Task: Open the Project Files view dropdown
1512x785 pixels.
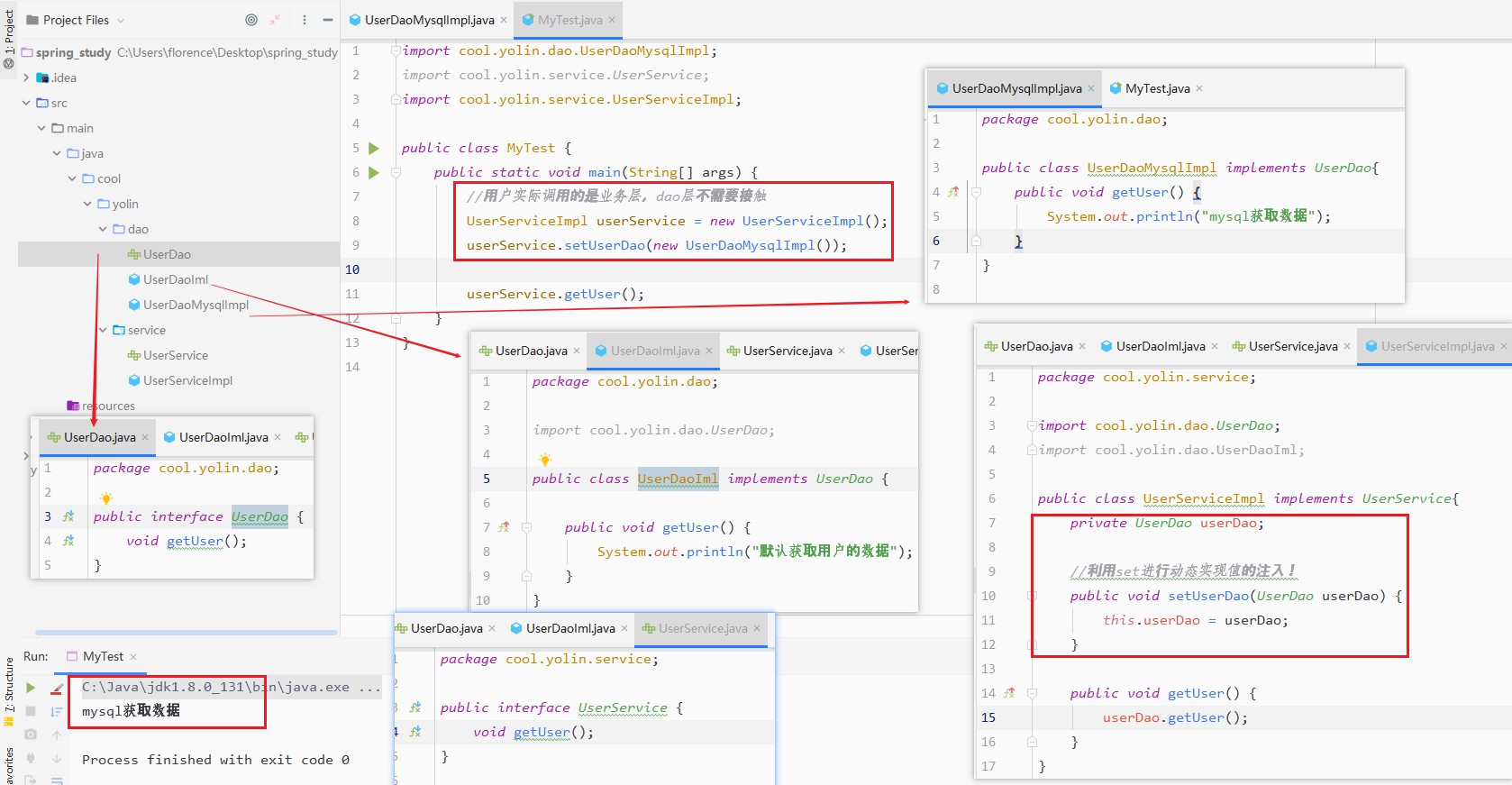Action: click(77, 20)
